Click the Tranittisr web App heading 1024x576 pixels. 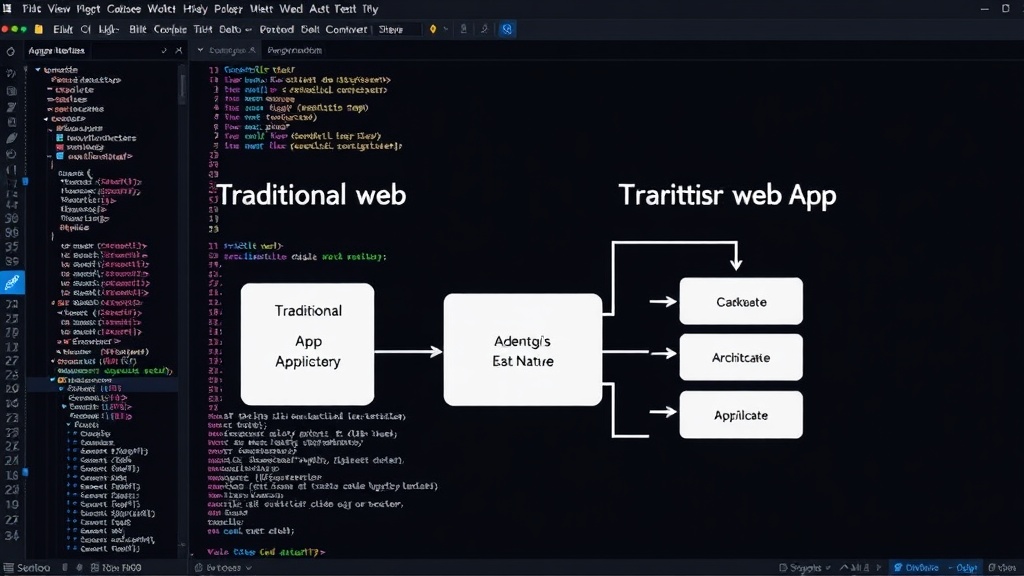tap(727, 195)
